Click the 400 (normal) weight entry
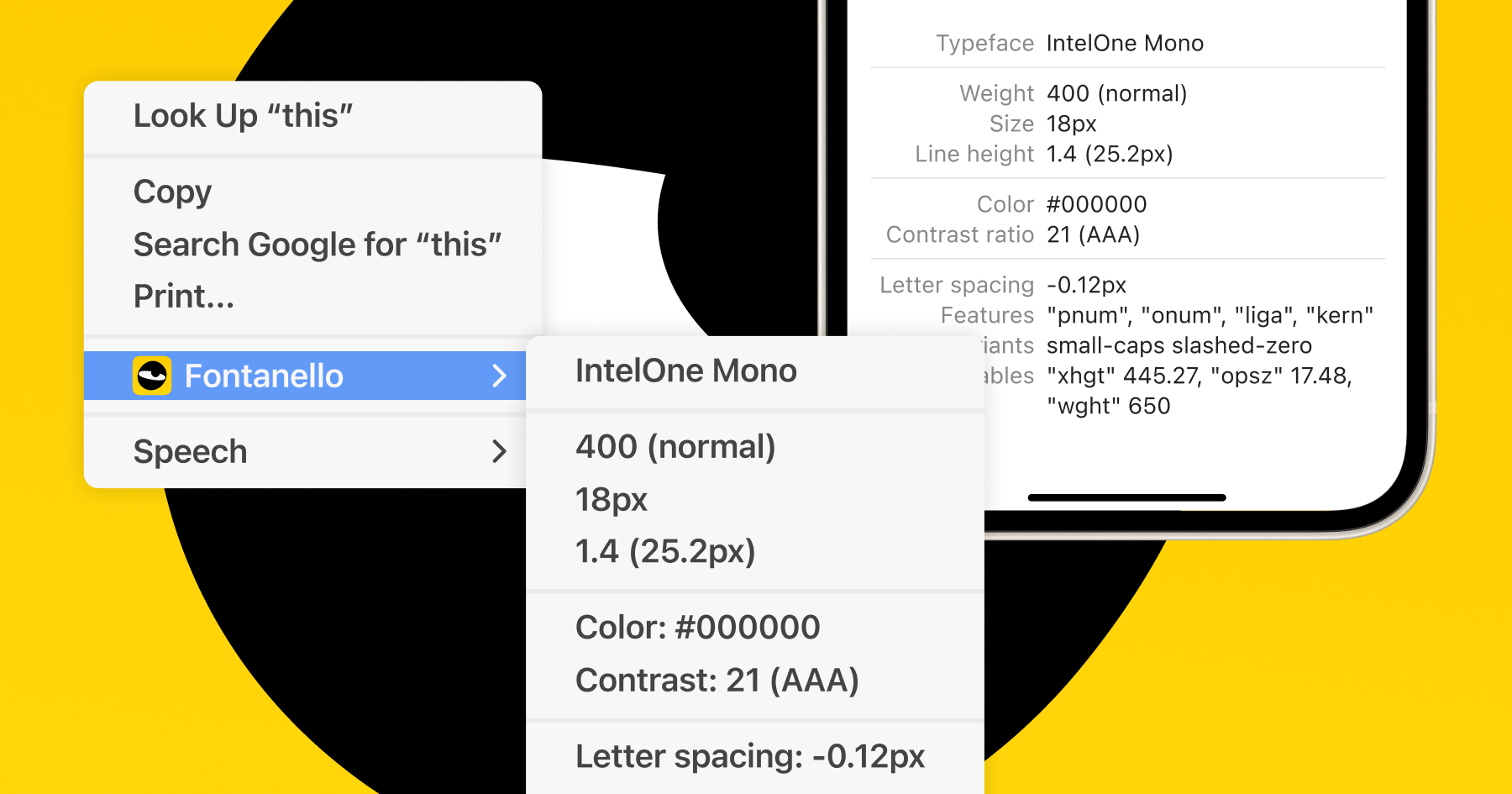The width and height of the screenshot is (1512, 794). pyautogui.click(x=675, y=447)
